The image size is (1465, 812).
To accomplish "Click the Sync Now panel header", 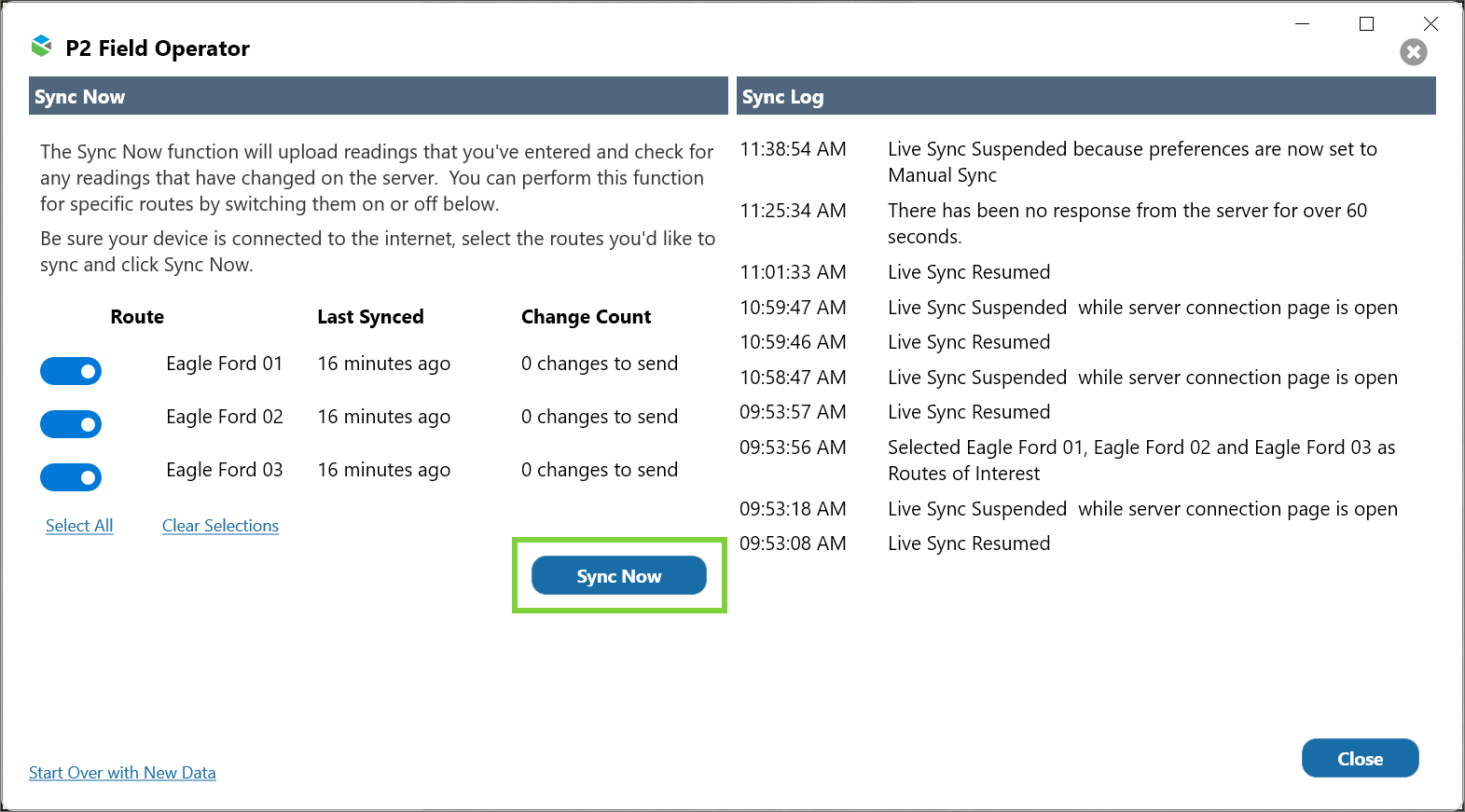I will (x=378, y=96).
